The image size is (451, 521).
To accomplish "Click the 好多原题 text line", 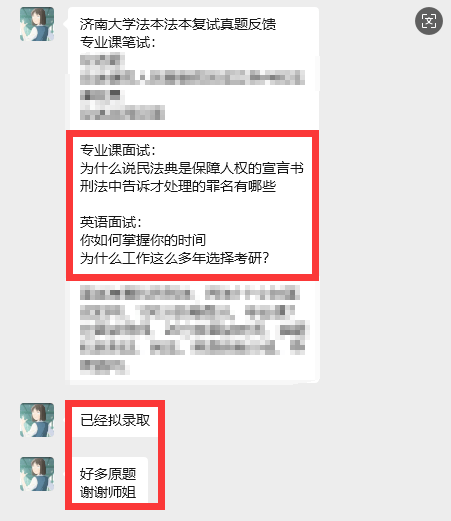I will [108, 474].
